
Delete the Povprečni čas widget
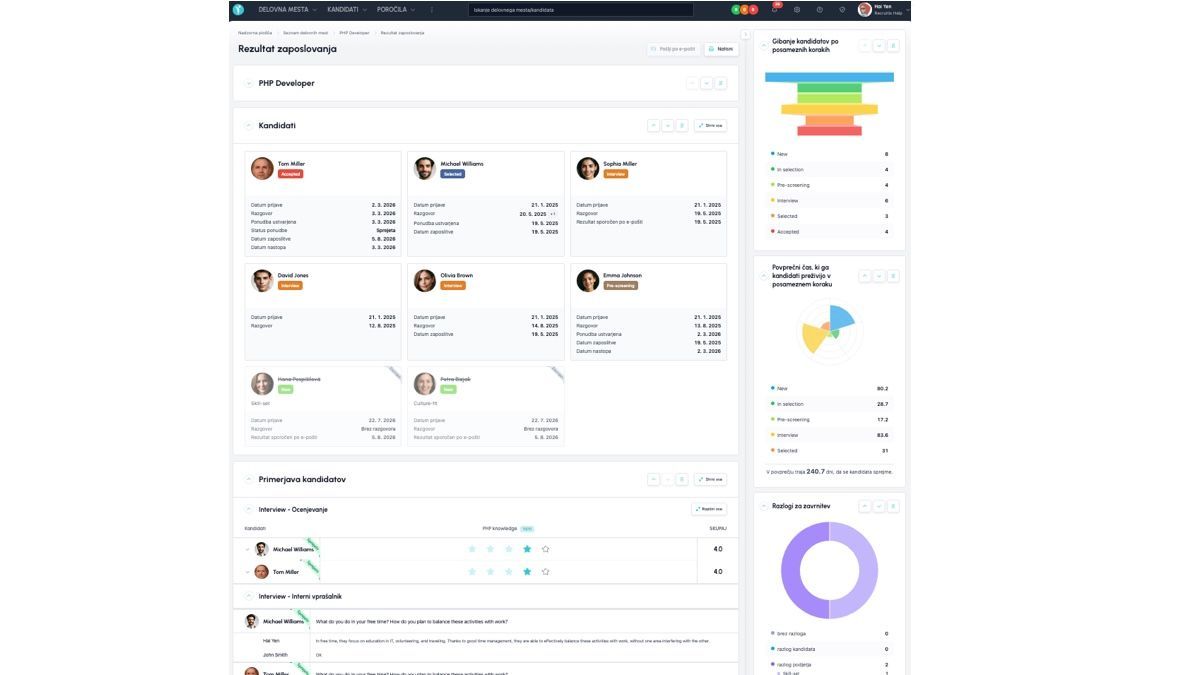pos(893,276)
